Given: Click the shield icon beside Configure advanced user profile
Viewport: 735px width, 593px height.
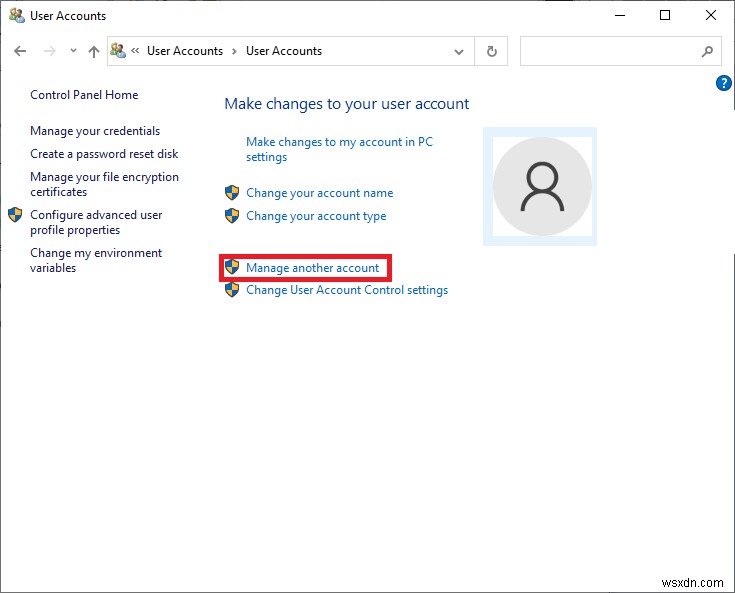Looking at the screenshot, I should 15,215.
